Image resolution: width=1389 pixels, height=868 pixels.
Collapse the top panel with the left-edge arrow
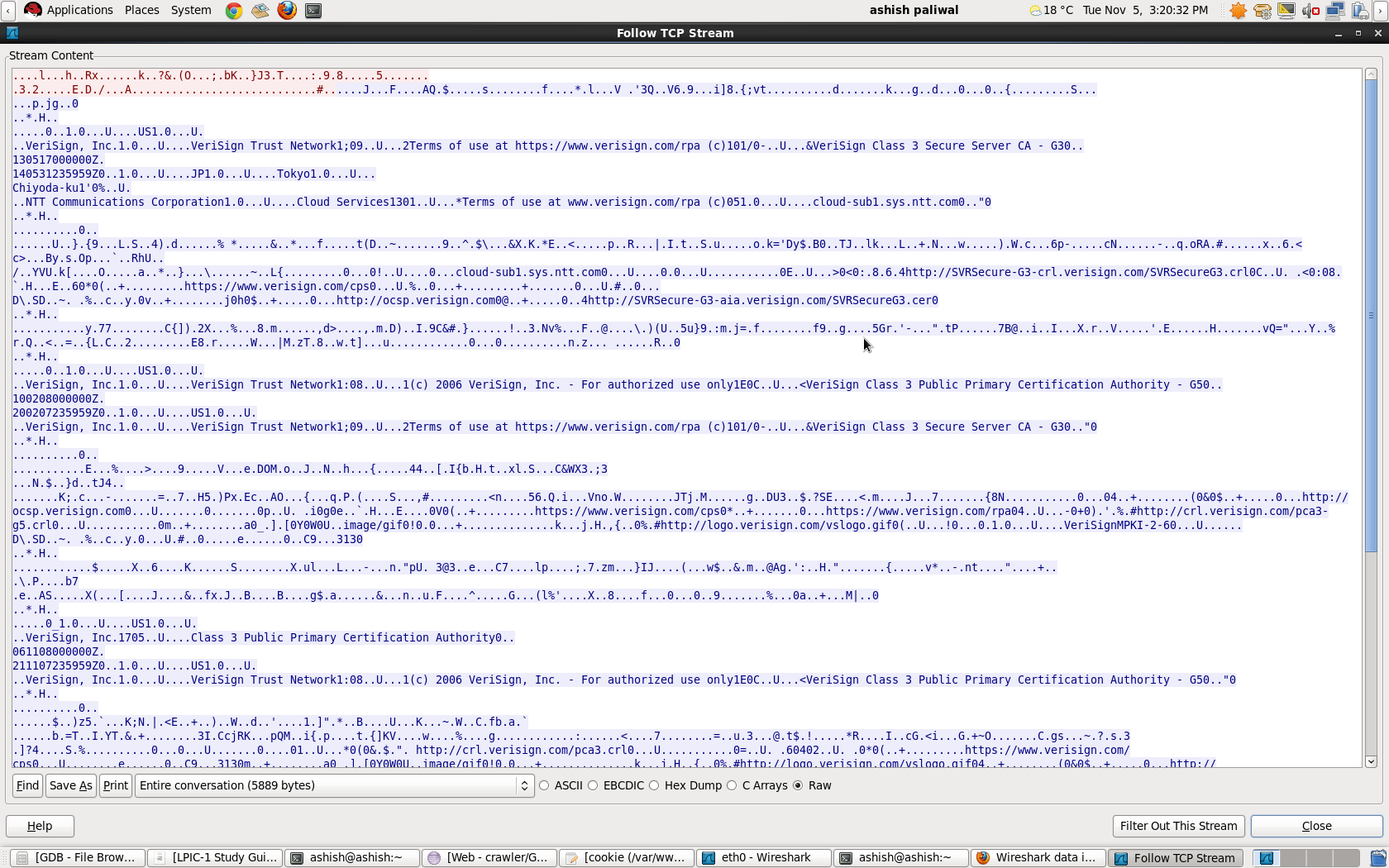coord(7,10)
